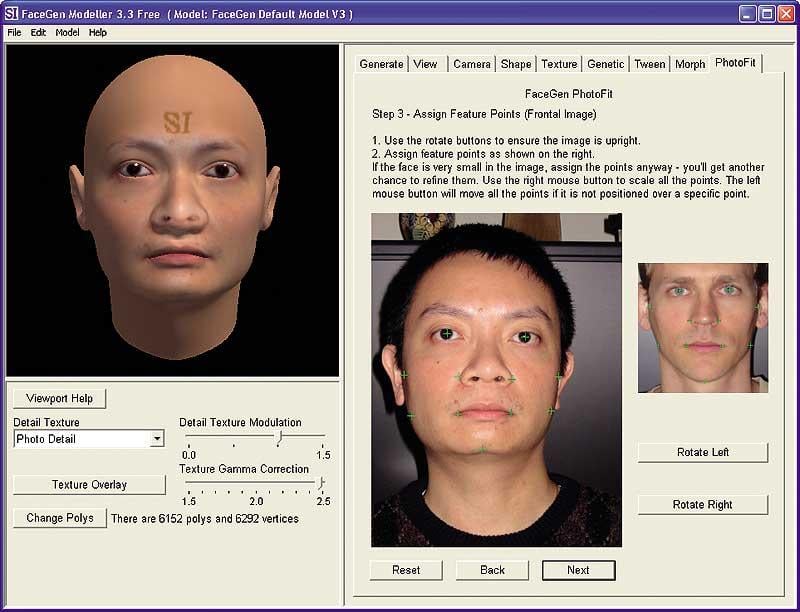Switch to the Generate tab
The height and width of the screenshot is (612, 800).
tap(381, 64)
